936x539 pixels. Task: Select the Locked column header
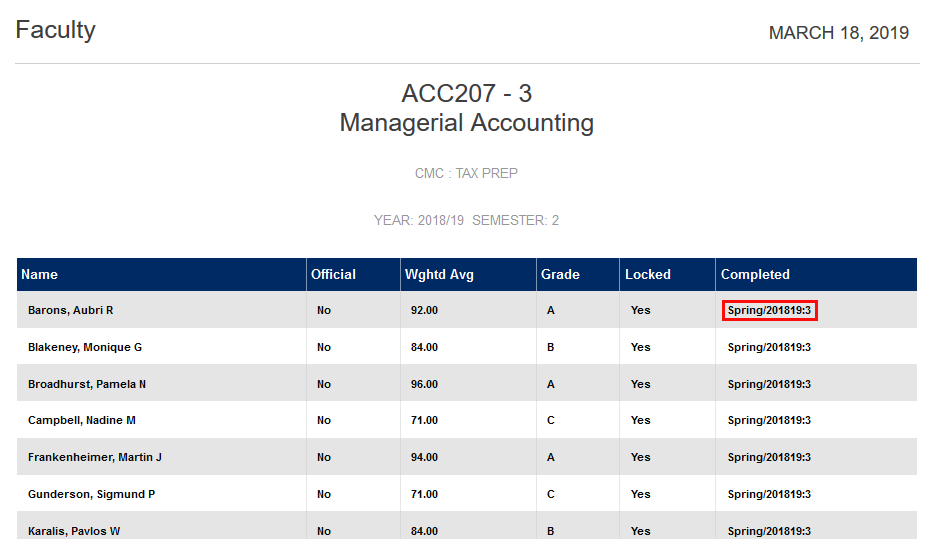click(x=648, y=275)
